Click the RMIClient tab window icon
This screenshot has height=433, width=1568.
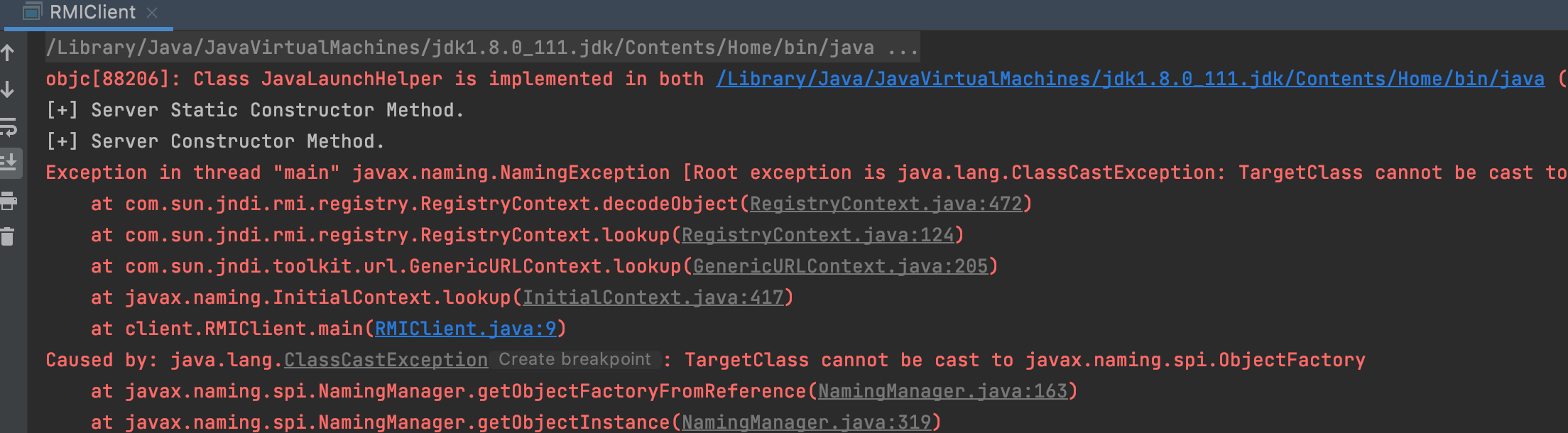pos(33,12)
